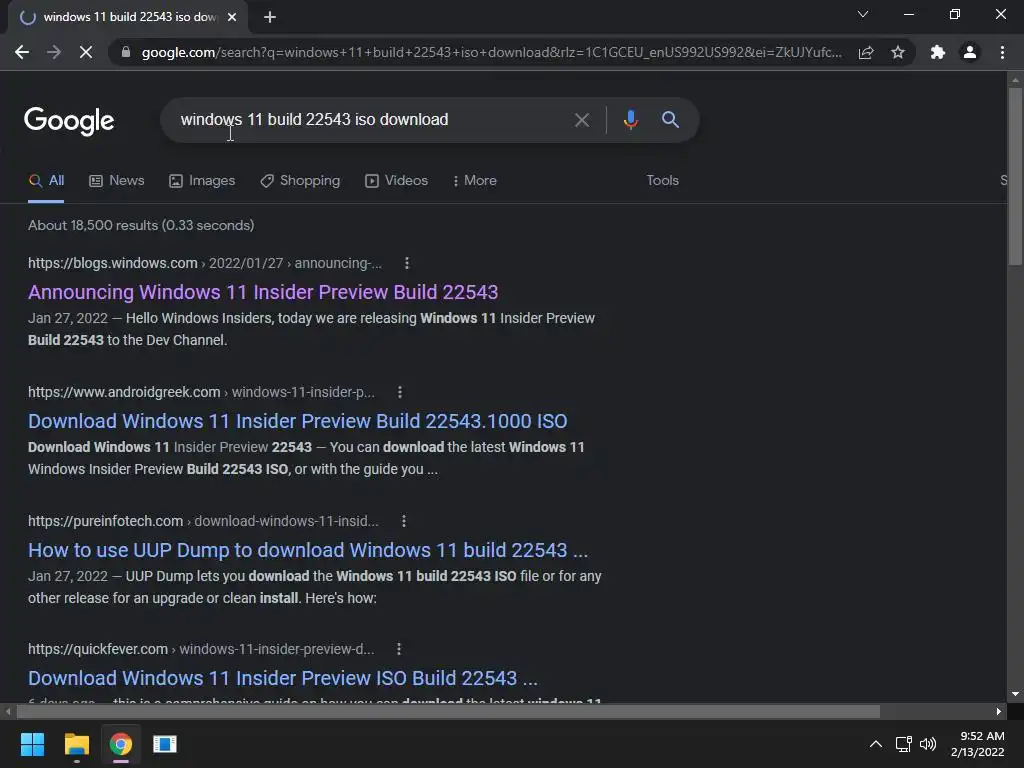
Task: Open the blue window app on taskbar
Action: pos(165,744)
